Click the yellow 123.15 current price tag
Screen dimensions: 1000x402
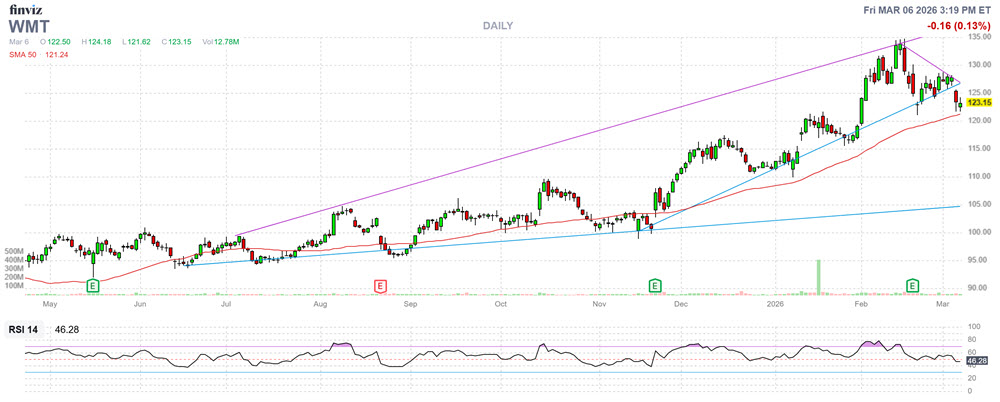[x=978, y=103]
